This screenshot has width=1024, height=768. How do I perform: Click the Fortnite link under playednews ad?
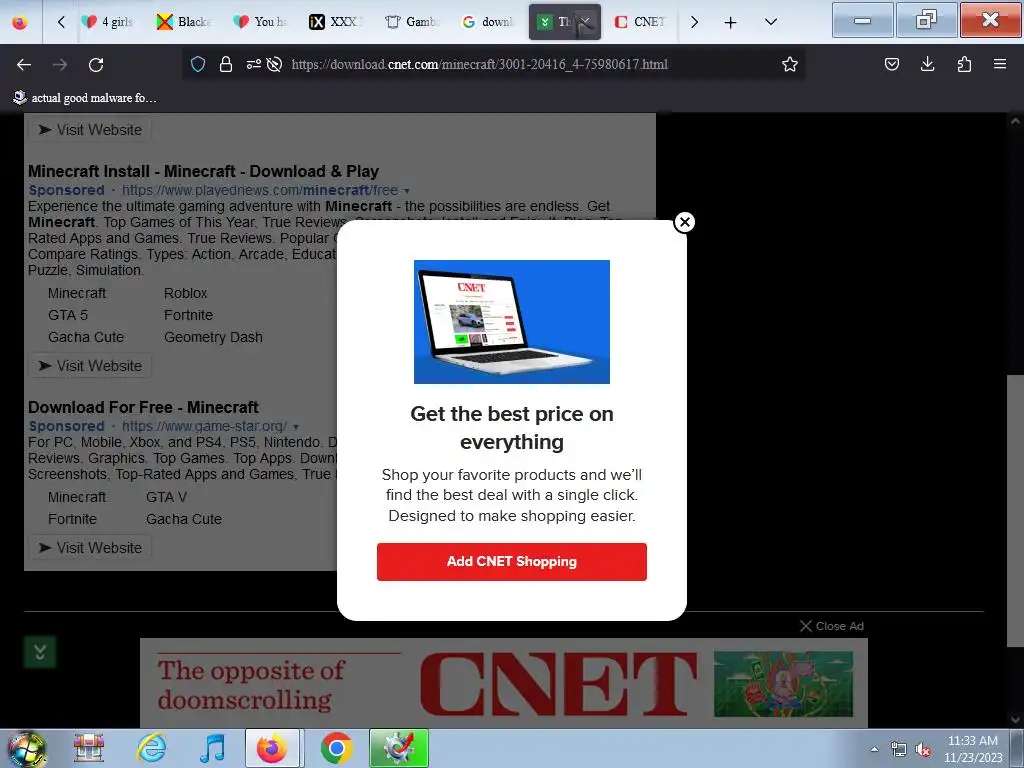[188, 315]
